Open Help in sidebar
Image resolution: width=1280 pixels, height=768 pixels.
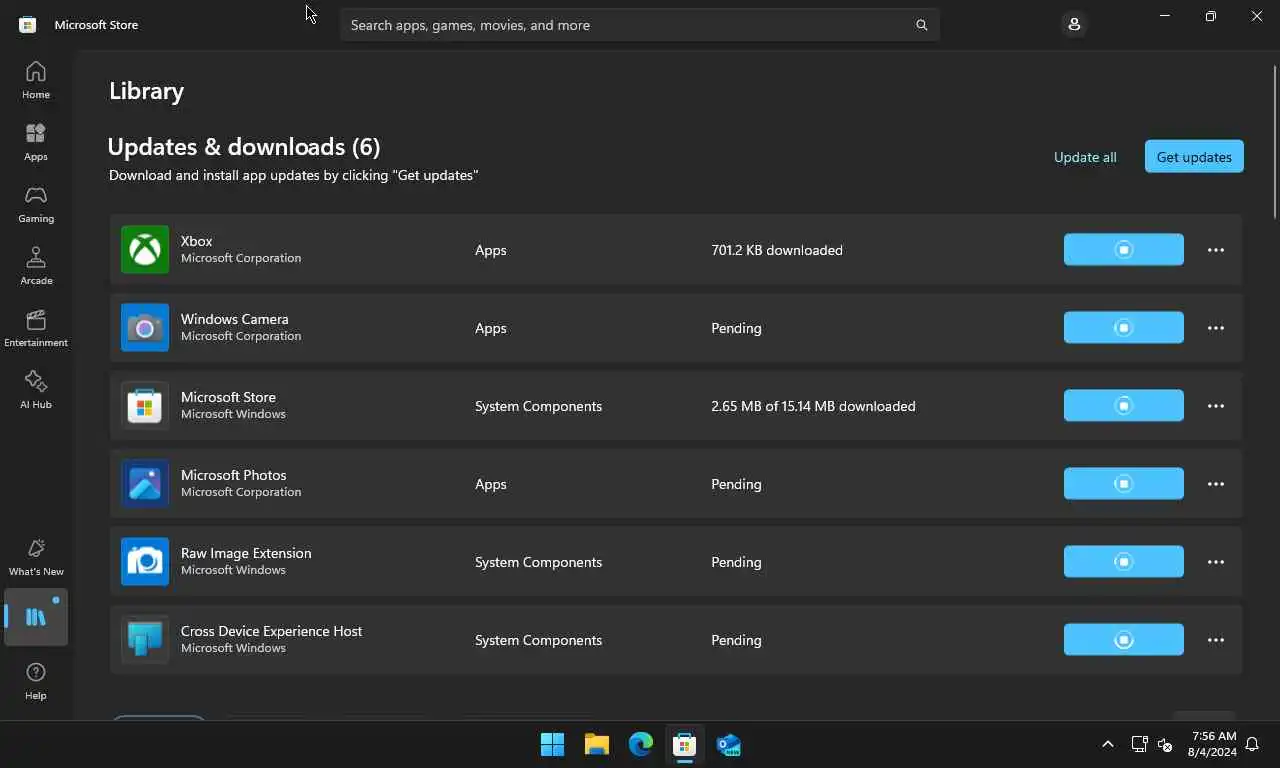(35, 681)
